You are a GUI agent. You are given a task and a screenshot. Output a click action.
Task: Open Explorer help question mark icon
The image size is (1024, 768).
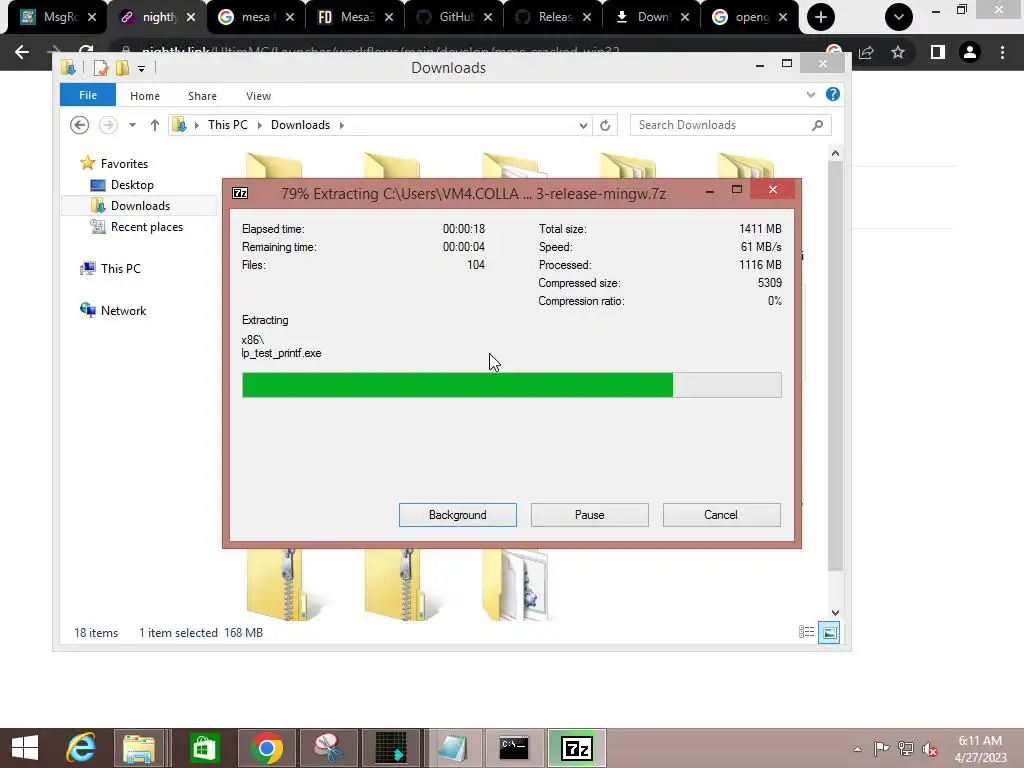tap(833, 95)
